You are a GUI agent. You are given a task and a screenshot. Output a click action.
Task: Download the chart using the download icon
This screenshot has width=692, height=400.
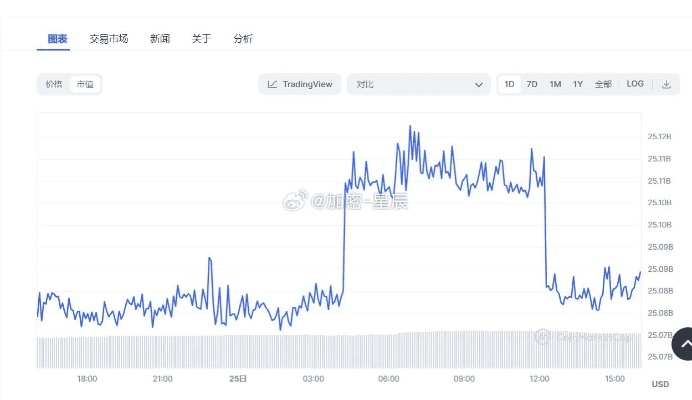(x=666, y=84)
